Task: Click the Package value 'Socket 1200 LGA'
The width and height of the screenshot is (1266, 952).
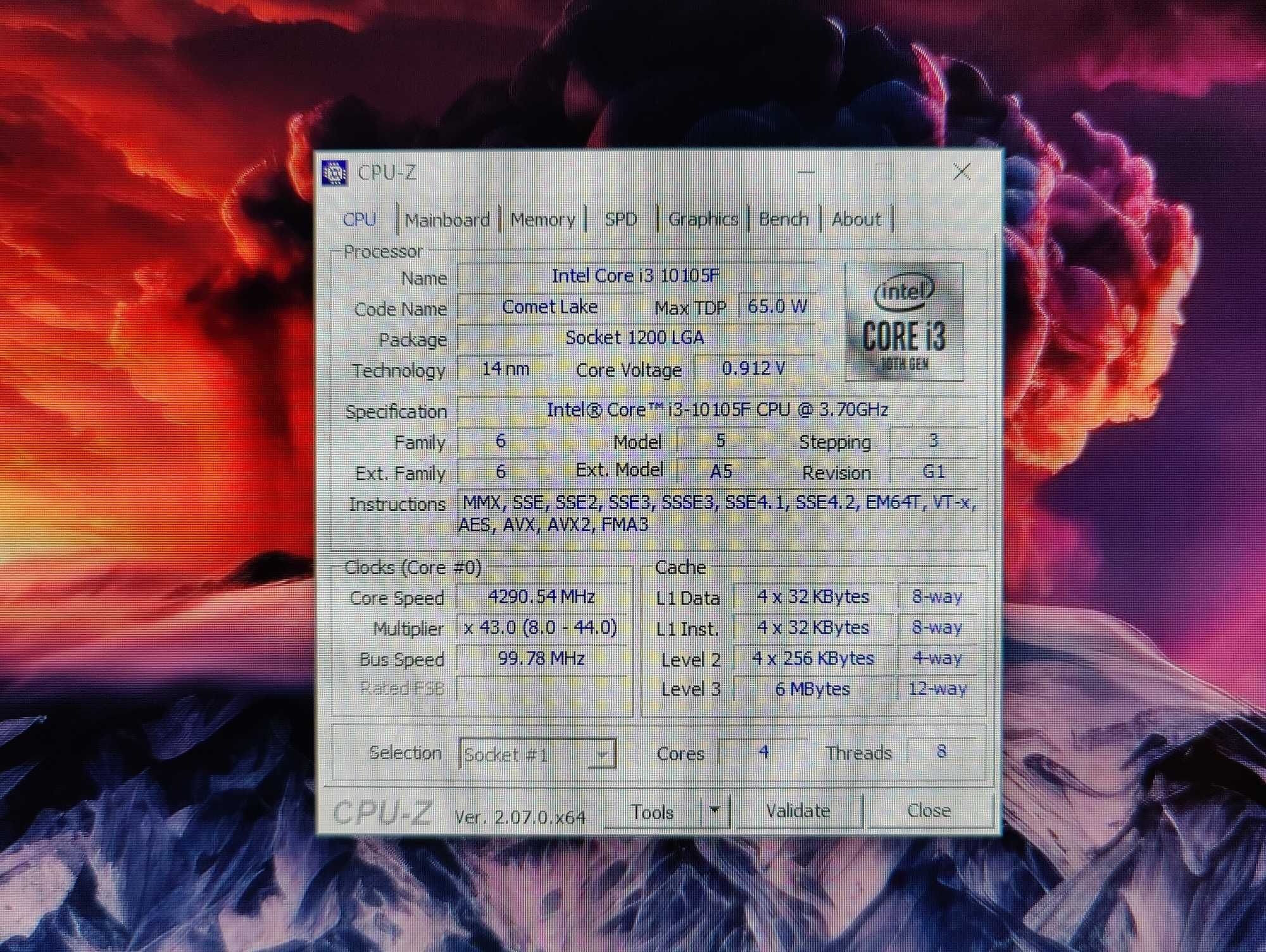Action: tap(636, 338)
